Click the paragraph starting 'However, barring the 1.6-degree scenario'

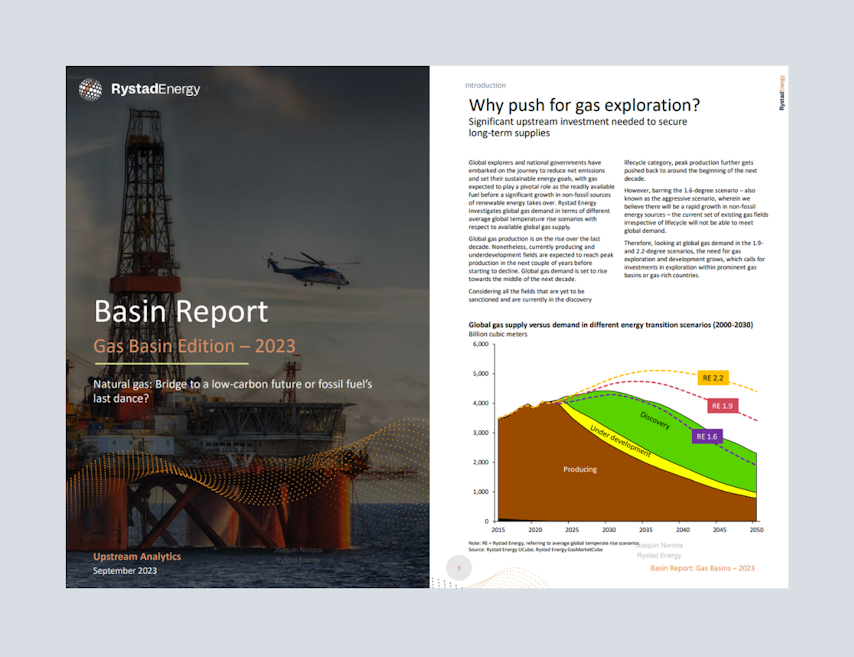pyautogui.click(x=696, y=210)
